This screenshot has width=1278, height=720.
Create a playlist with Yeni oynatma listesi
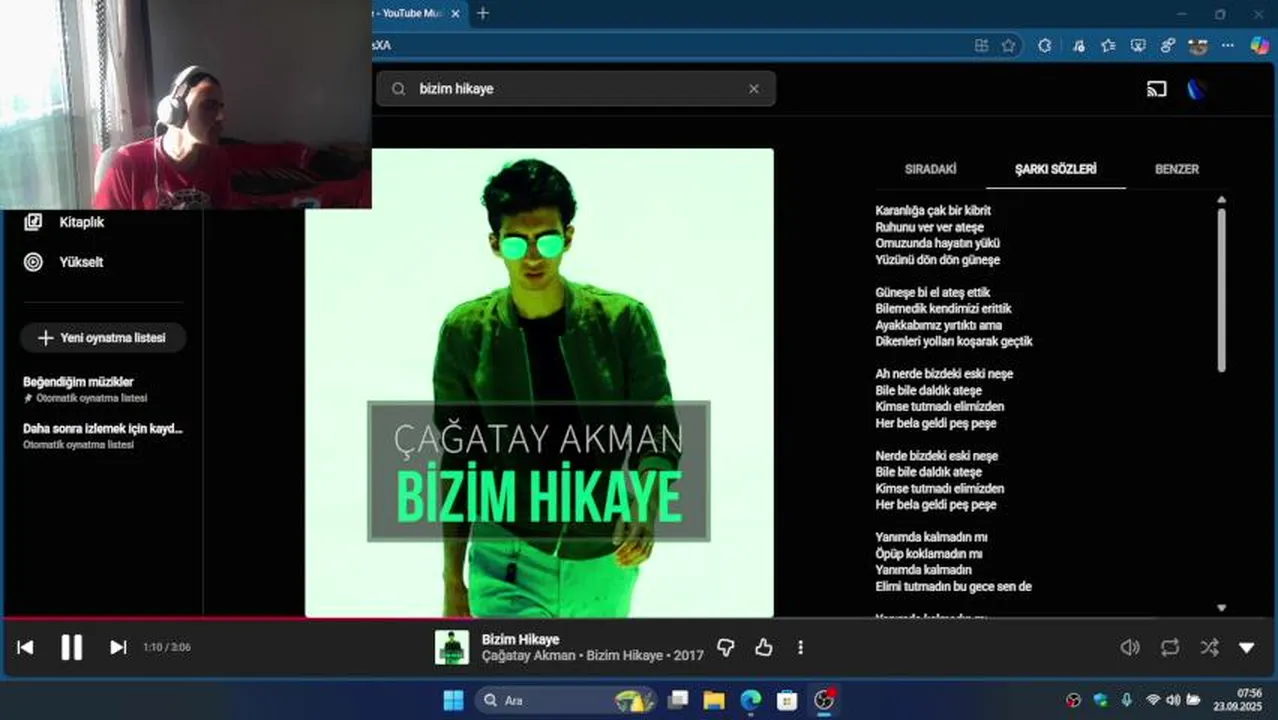point(103,338)
